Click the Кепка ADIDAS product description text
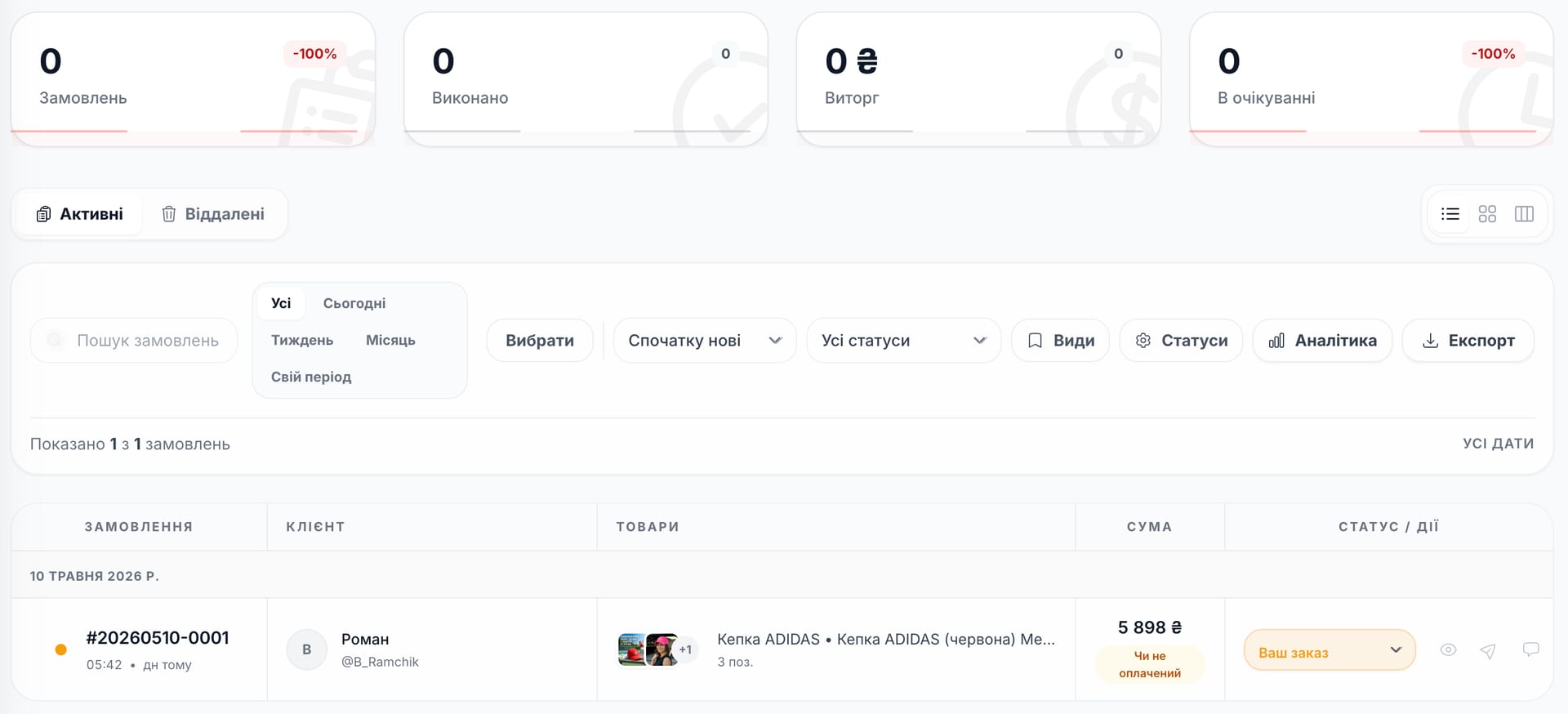 click(886, 640)
